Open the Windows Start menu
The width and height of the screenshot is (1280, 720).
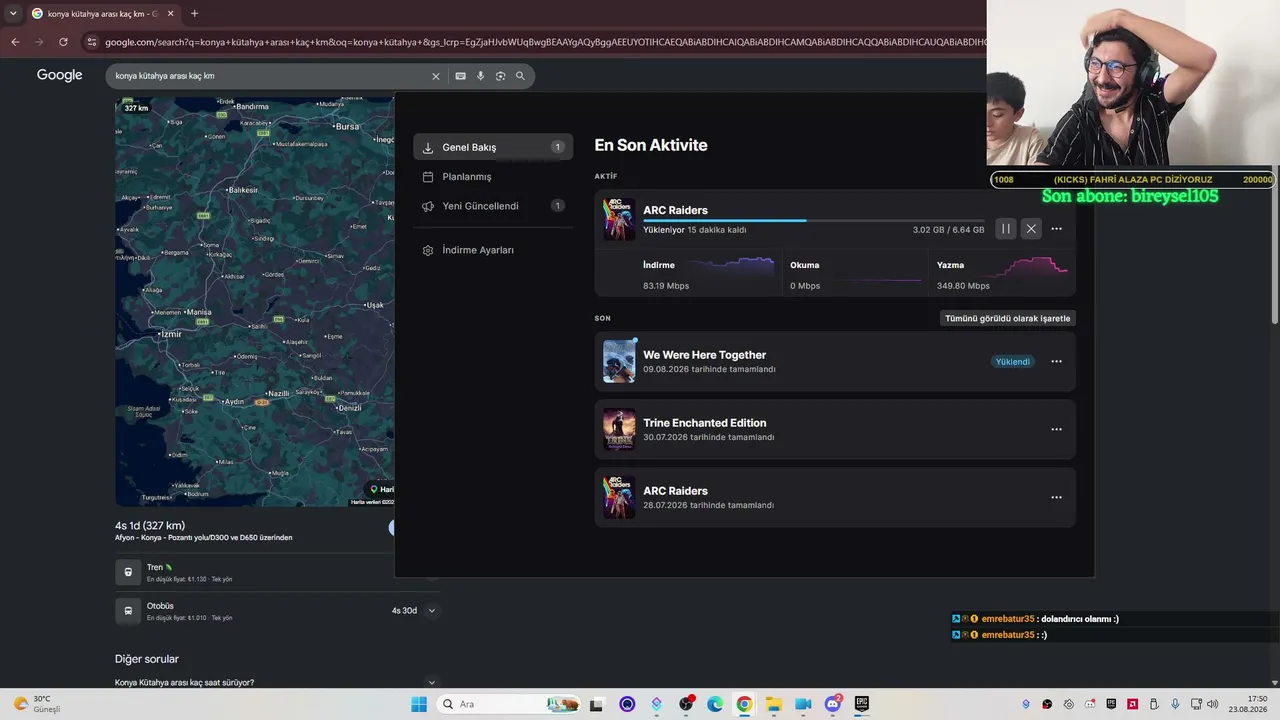[x=419, y=704]
